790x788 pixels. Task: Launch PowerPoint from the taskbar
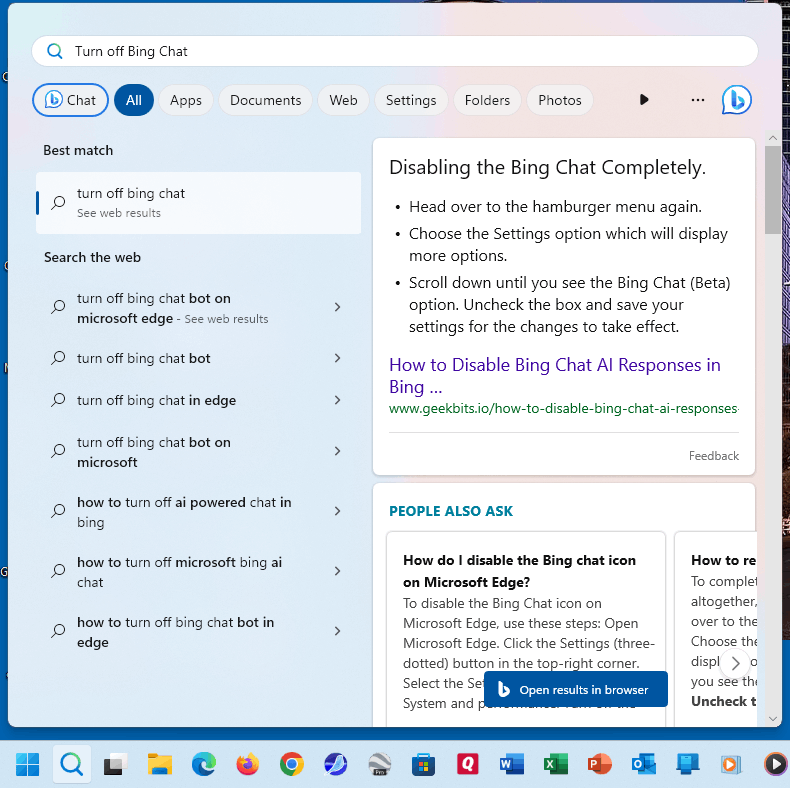[x=600, y=765]
